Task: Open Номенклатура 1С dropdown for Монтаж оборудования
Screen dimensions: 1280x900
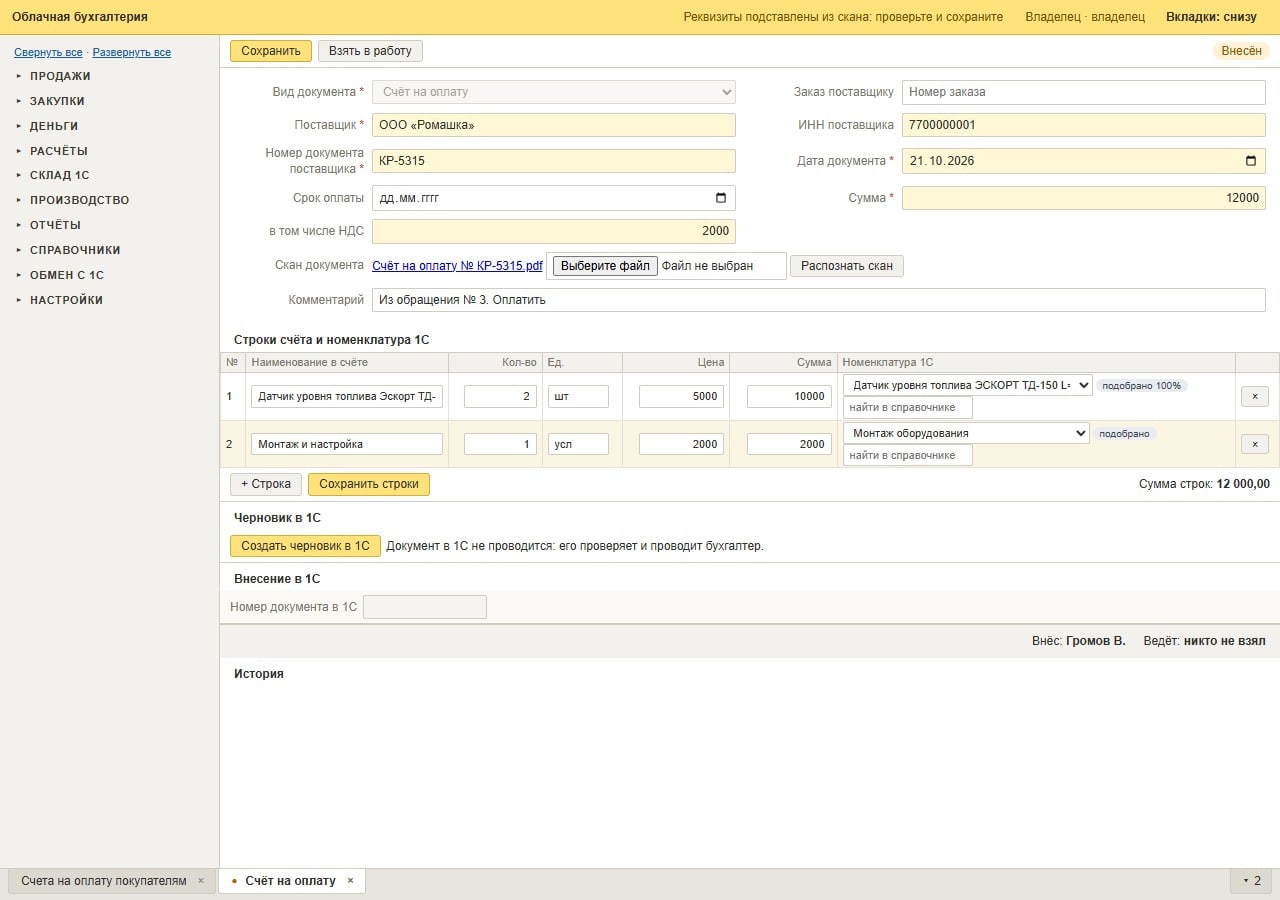Action: click(966, 433)
